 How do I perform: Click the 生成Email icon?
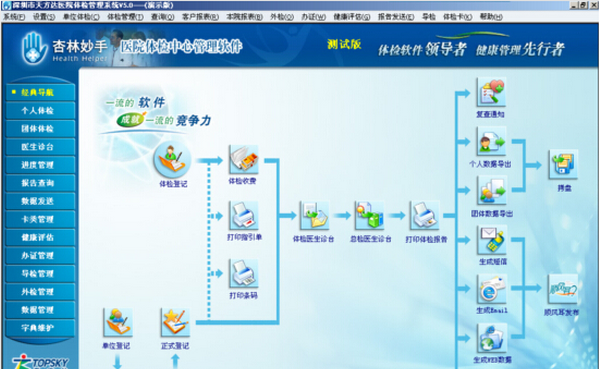pyautogui.click(x=492, y=289)
